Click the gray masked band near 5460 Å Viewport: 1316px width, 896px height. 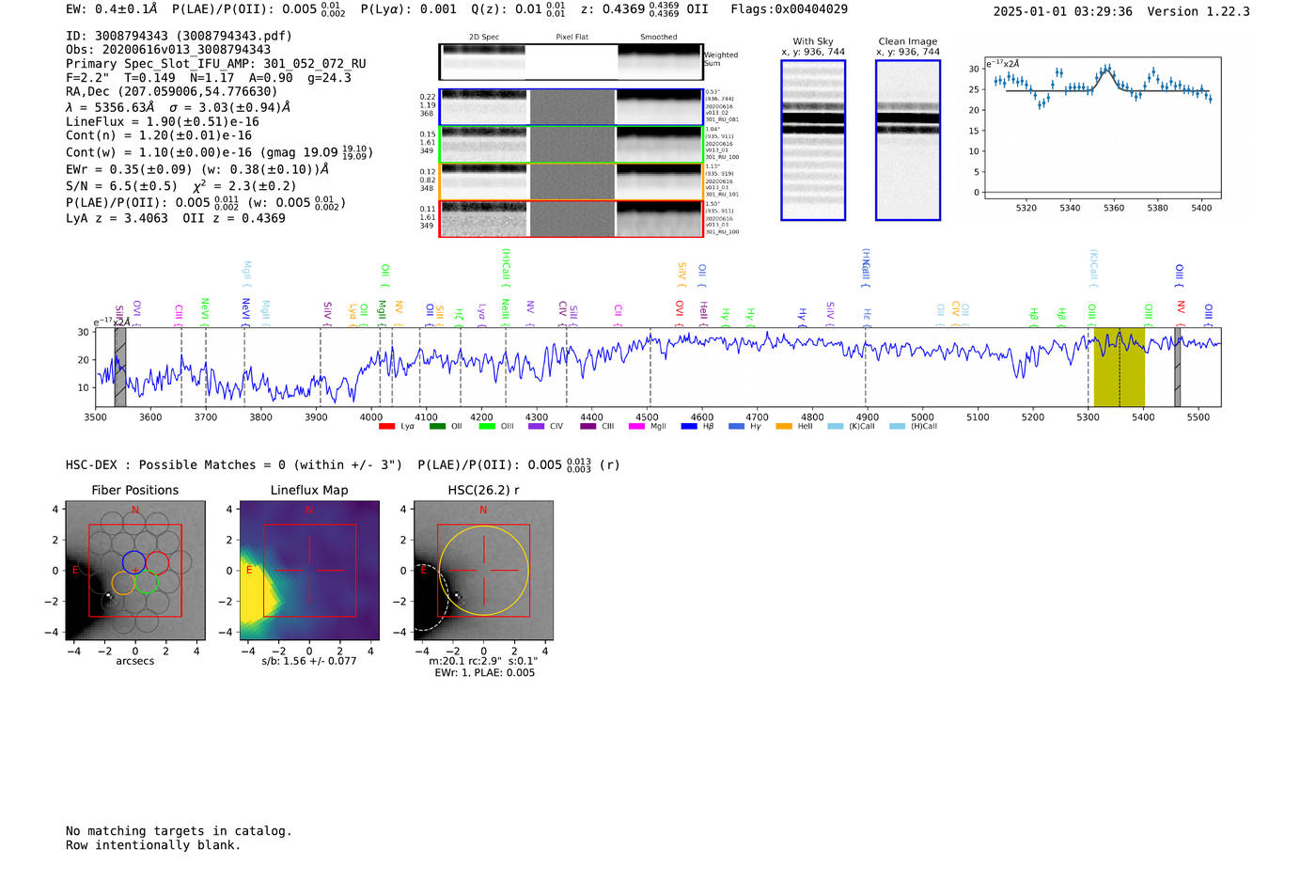point(1177,368)
